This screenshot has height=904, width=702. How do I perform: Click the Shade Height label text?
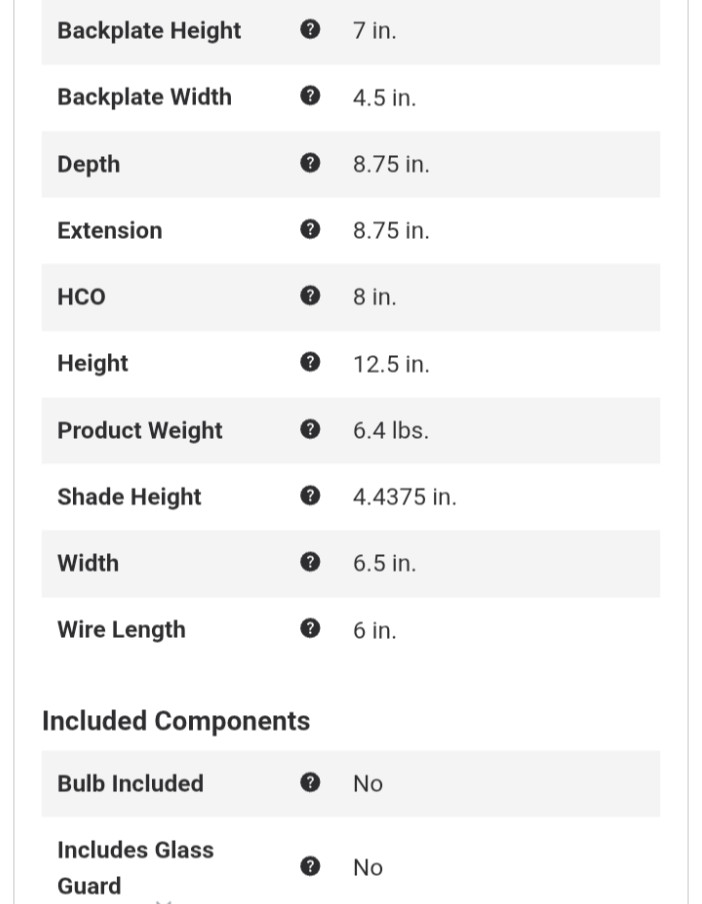pos(129,497)
